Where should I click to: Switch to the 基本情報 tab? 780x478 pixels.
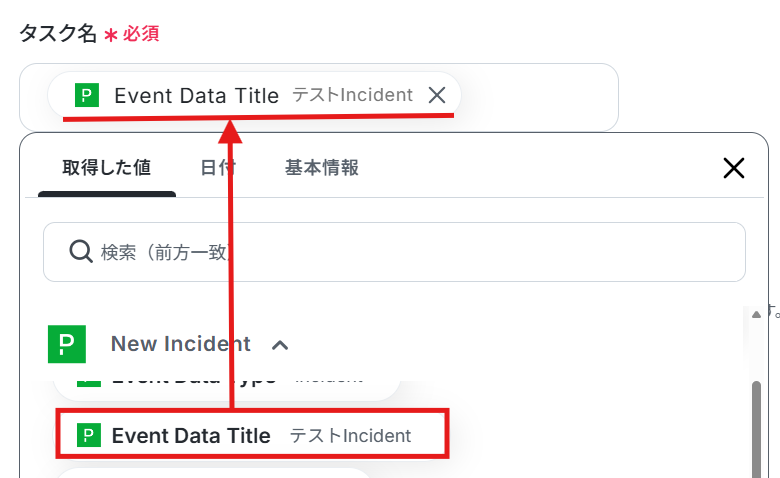[321, 167]
